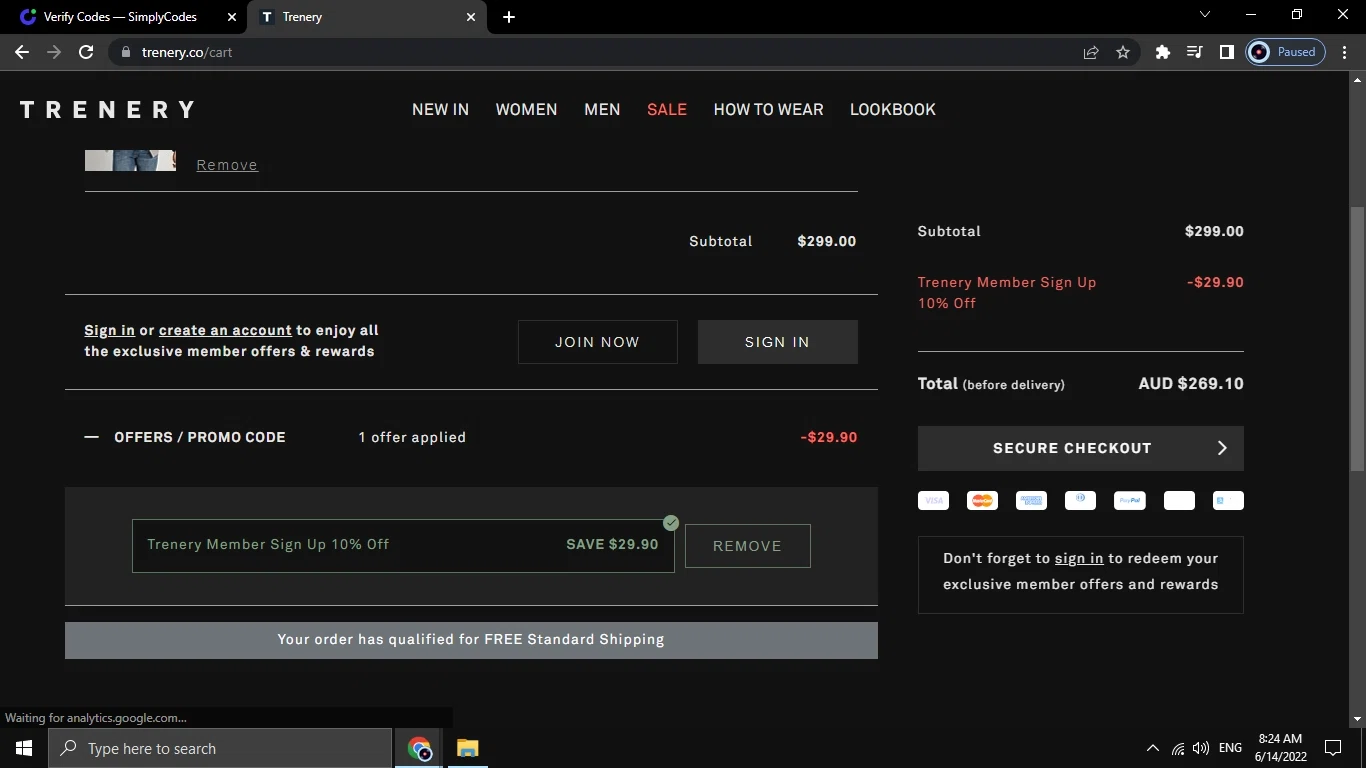Close the Trenery tab
The image size is (1366, 768).
tap(472, 17)
